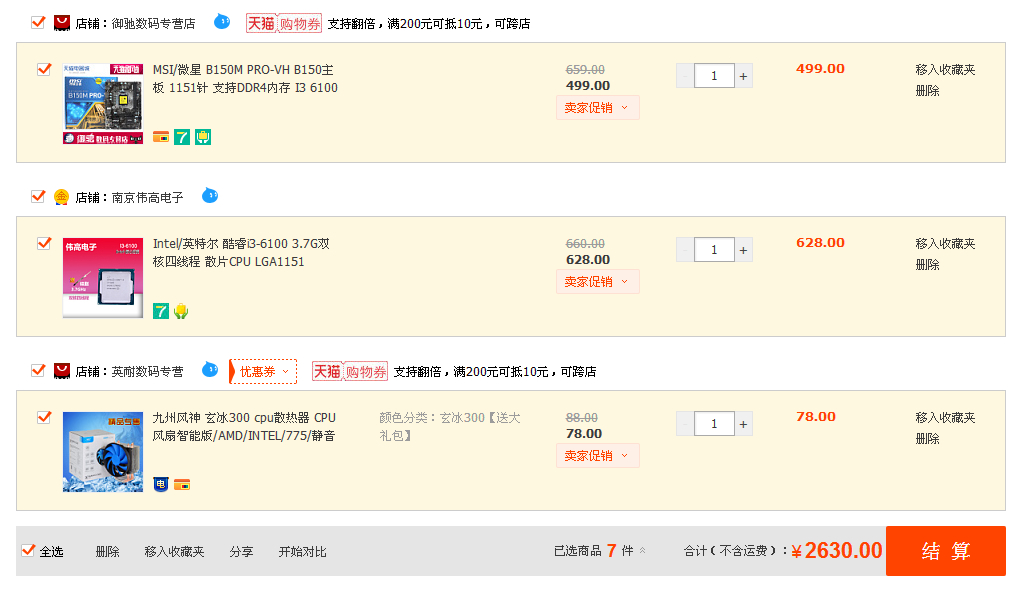This screenshot has width=1024, height=612.
Task: Decrease quantity of MSI motherboard
Action: [685, 76]
